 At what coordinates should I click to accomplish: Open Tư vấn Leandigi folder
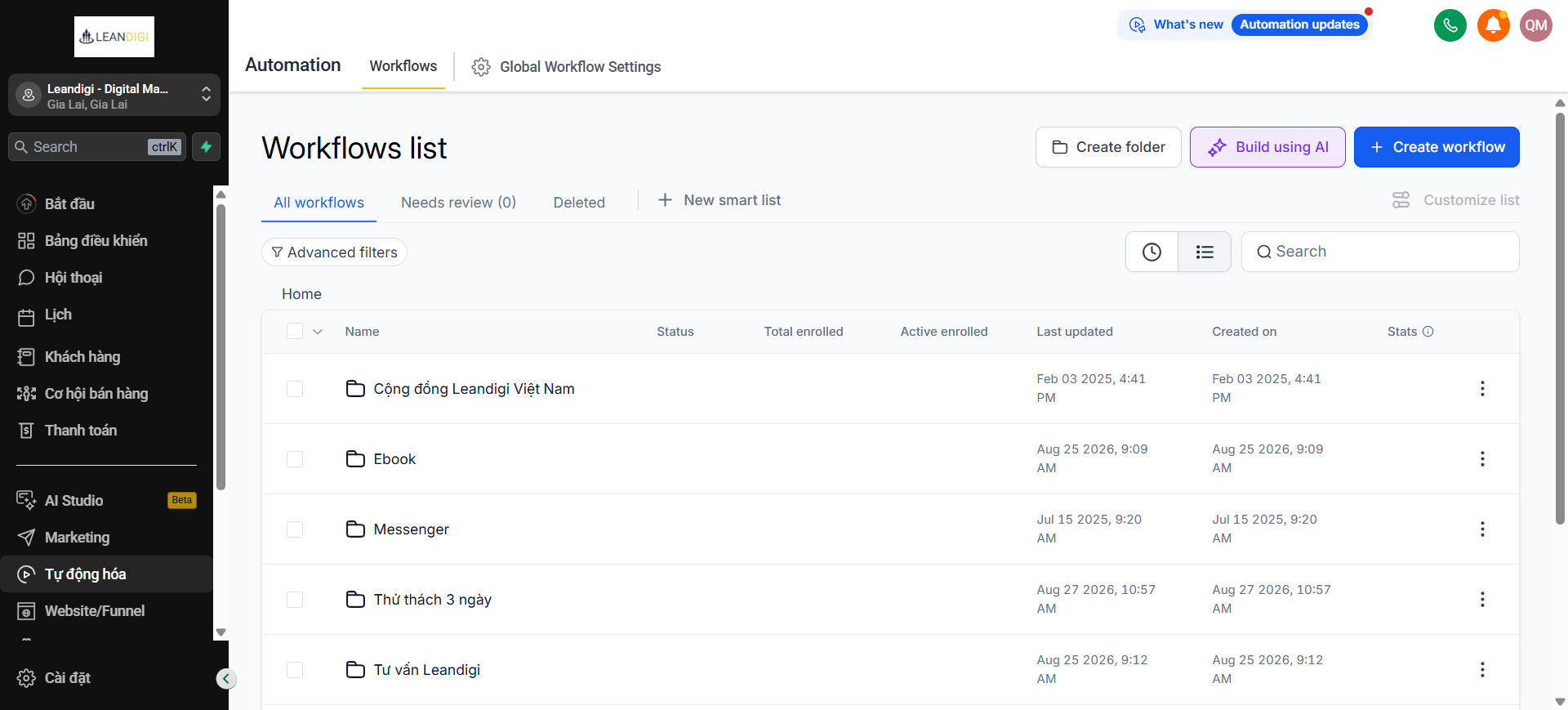(426, 670)
